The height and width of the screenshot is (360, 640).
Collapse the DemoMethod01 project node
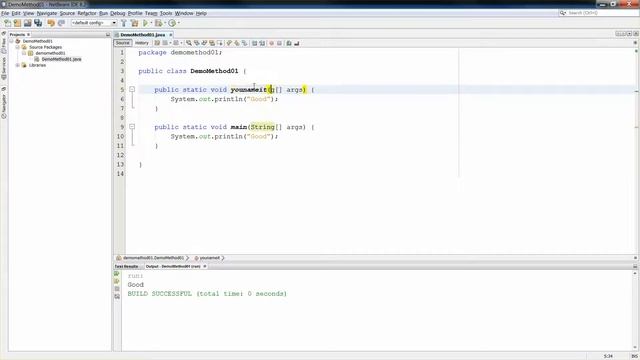(x=11, y=41)
